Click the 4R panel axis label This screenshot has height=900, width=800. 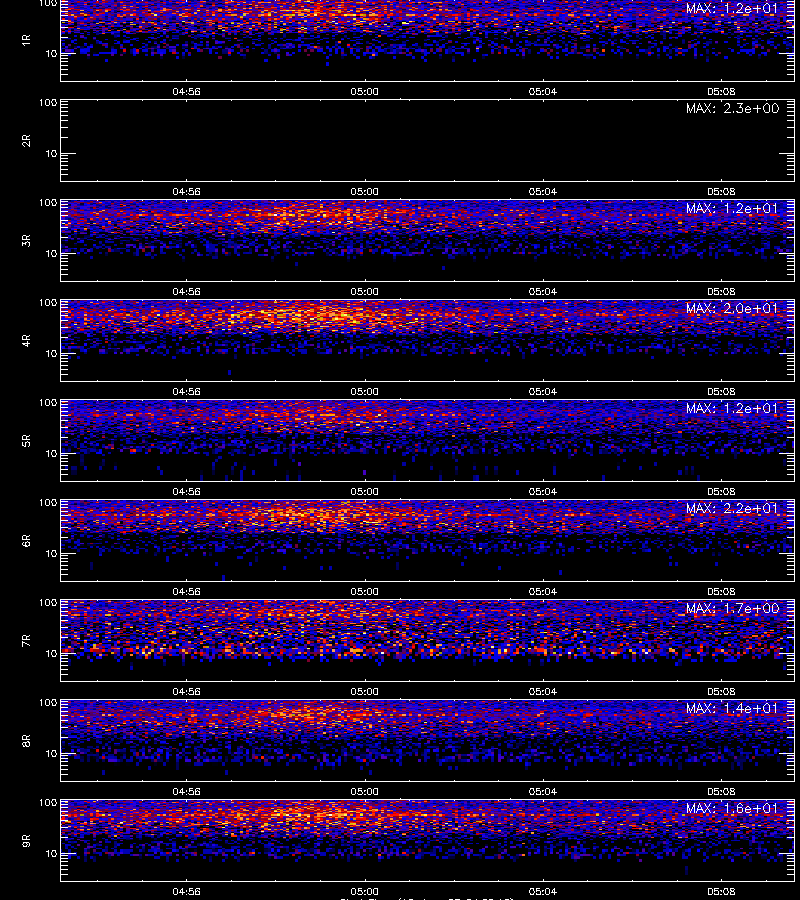click(26, 340)
